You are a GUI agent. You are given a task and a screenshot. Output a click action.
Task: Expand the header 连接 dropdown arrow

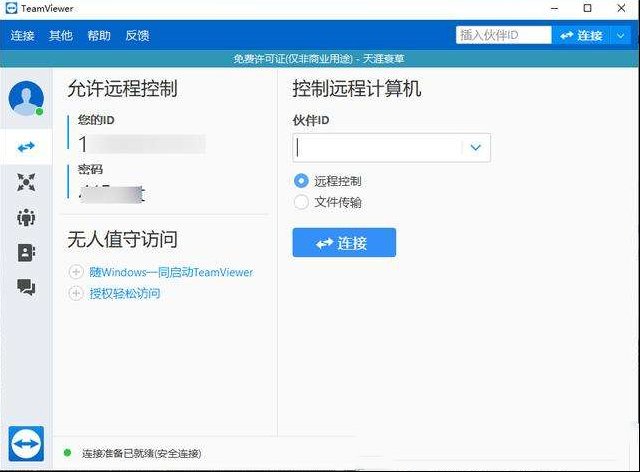(x=621, y=36)
